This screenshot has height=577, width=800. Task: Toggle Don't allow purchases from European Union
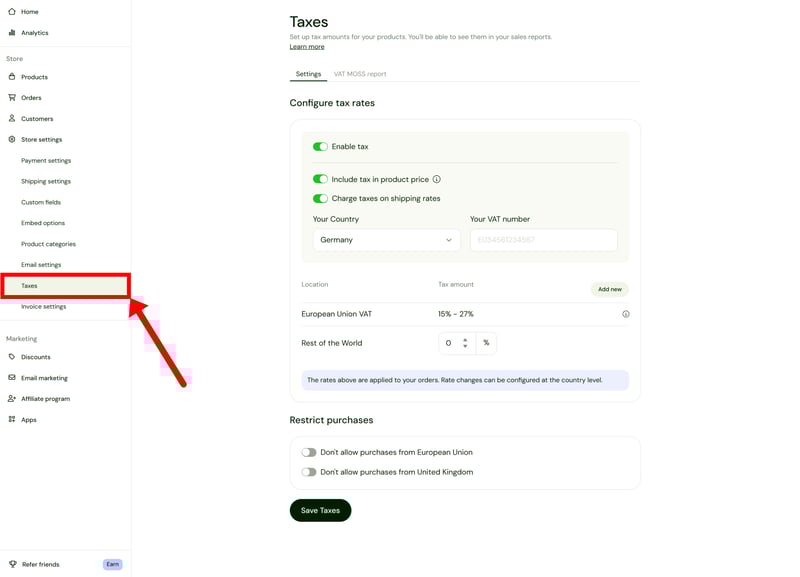(309, 453)
